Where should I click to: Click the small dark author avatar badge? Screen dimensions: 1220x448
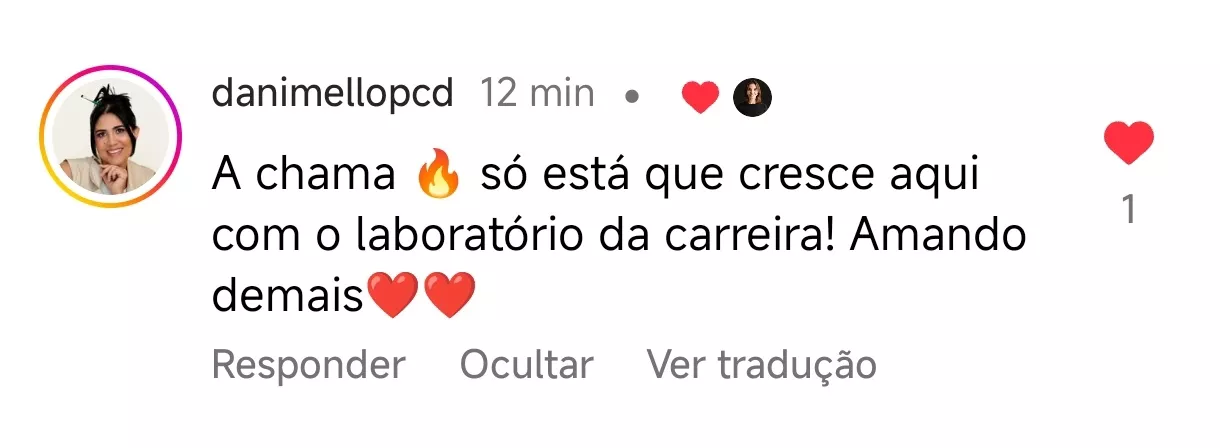point(753,98)
